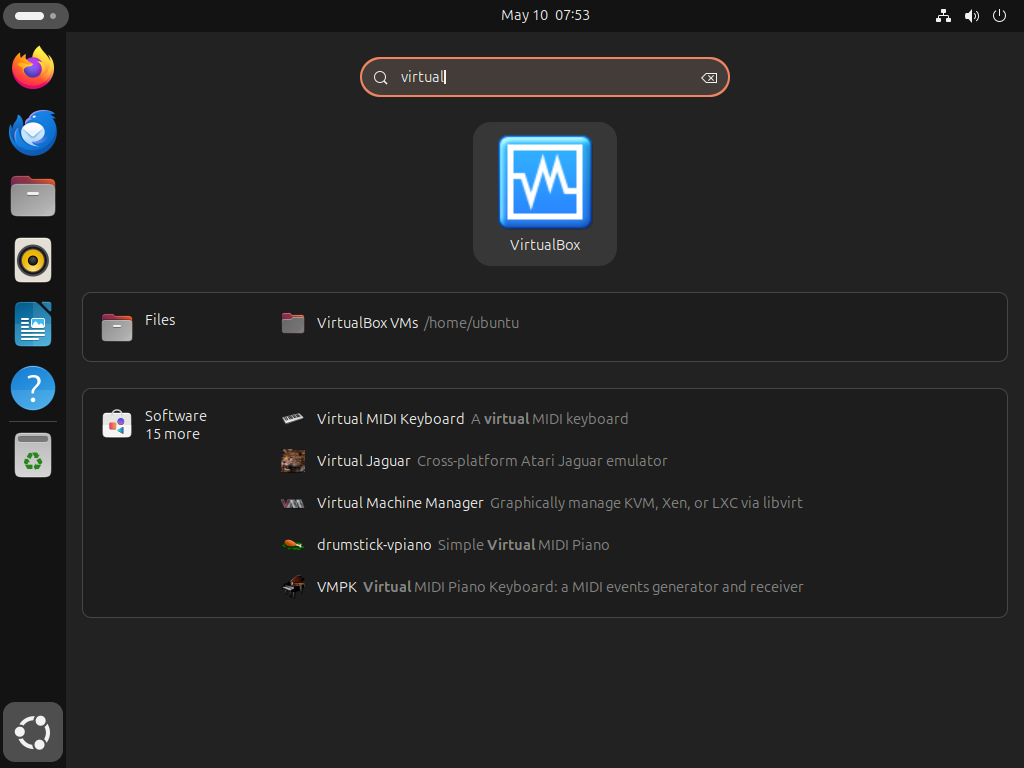Screen dimensions: 1024x768
Task: Click the Activities workspace indicator
Action: (36, 16)
